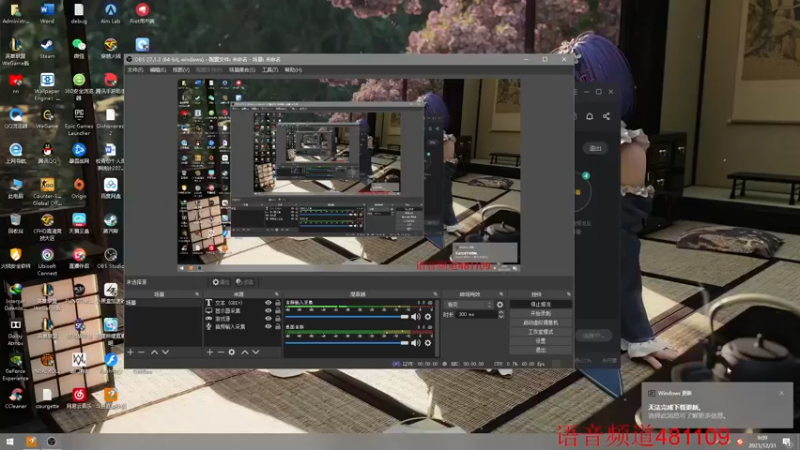
Task: Open CCleaner desktop shortcut
Action: tap(15, 398)
